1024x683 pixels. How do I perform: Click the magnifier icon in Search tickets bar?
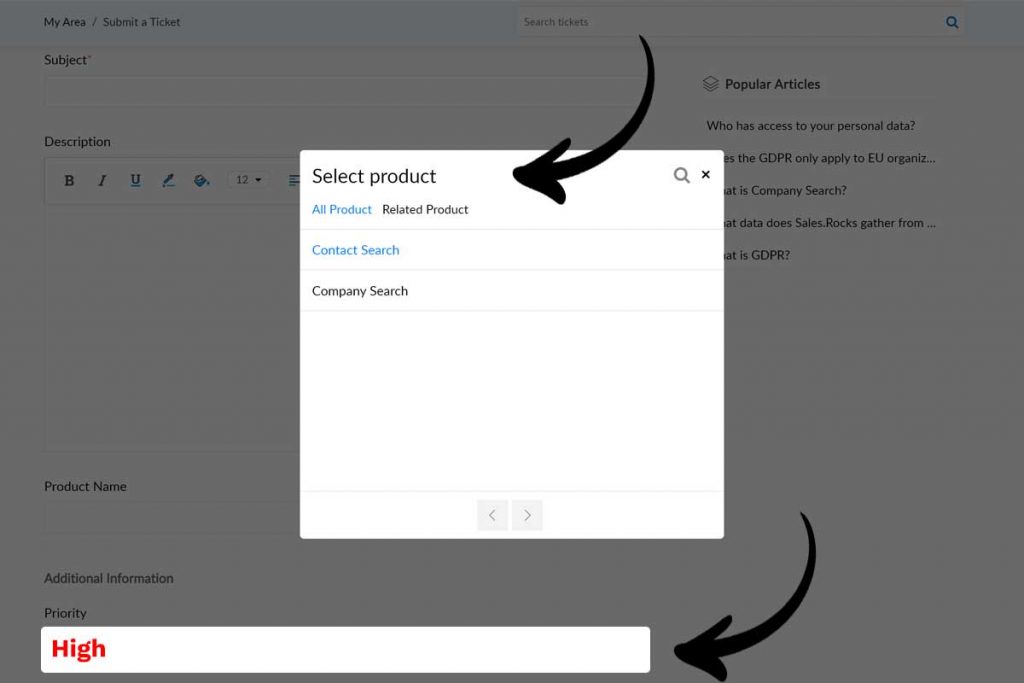click(x=951, y=22)
